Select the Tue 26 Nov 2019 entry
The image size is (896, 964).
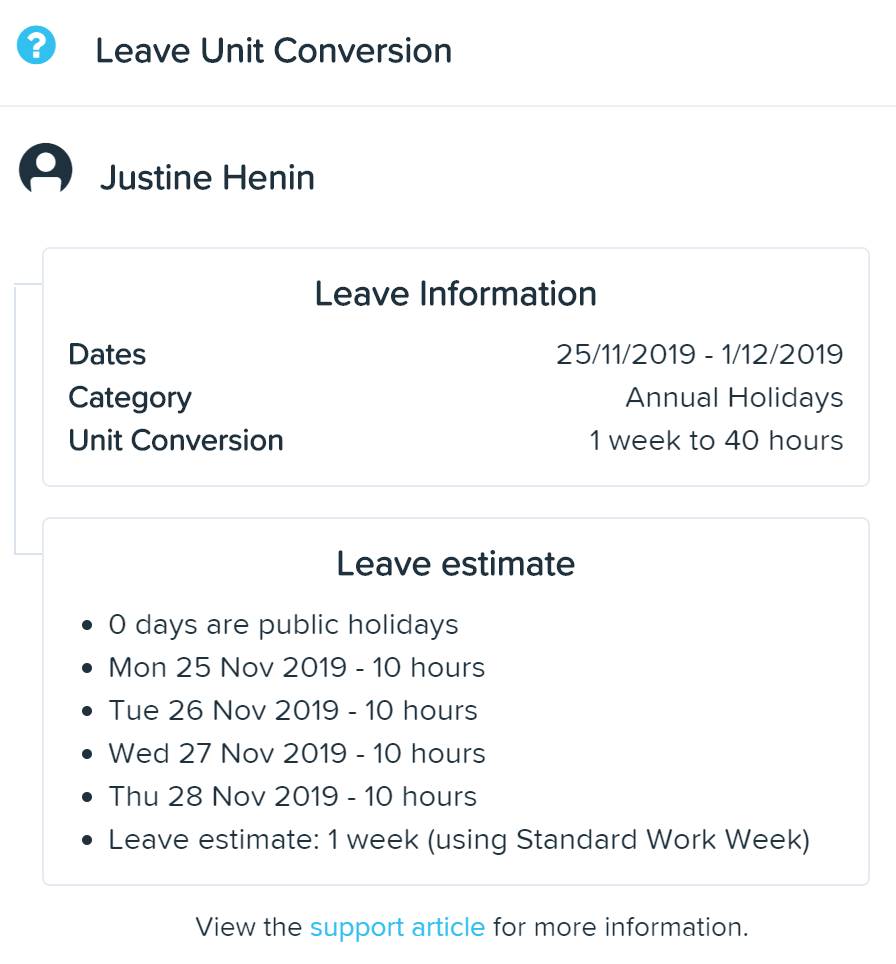pos(293,711)
